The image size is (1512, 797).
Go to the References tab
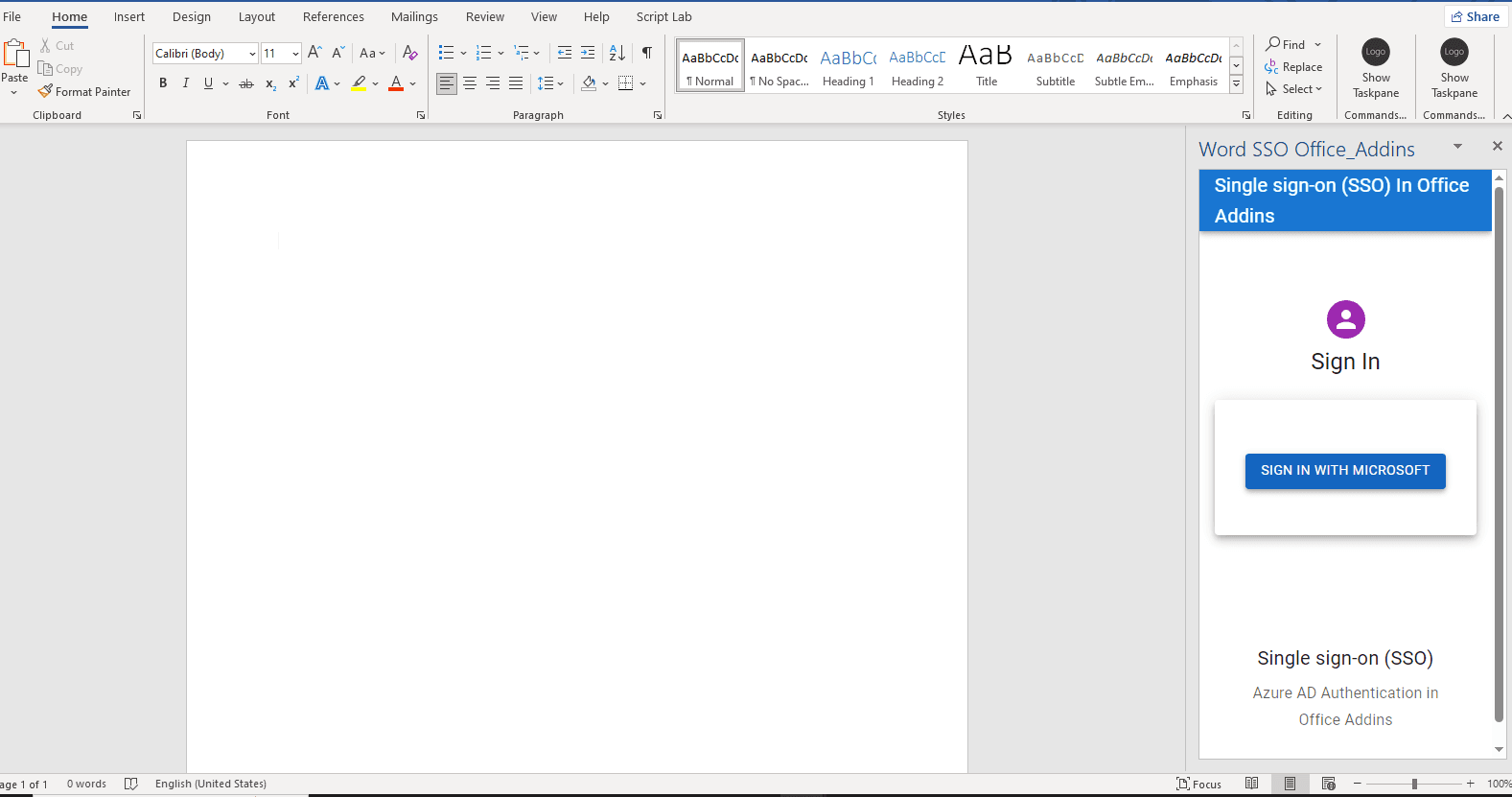(334, 16)
